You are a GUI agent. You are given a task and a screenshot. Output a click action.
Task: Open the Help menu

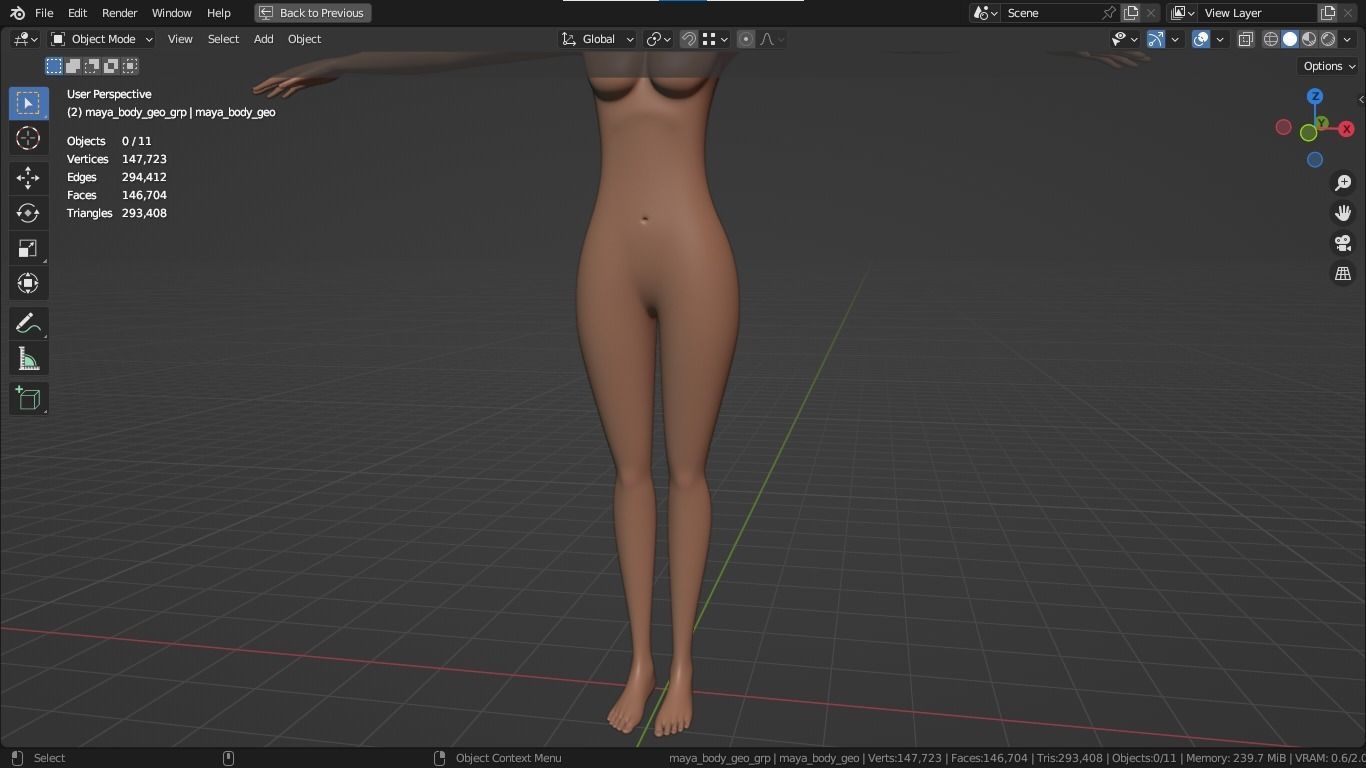coord(218,13)
